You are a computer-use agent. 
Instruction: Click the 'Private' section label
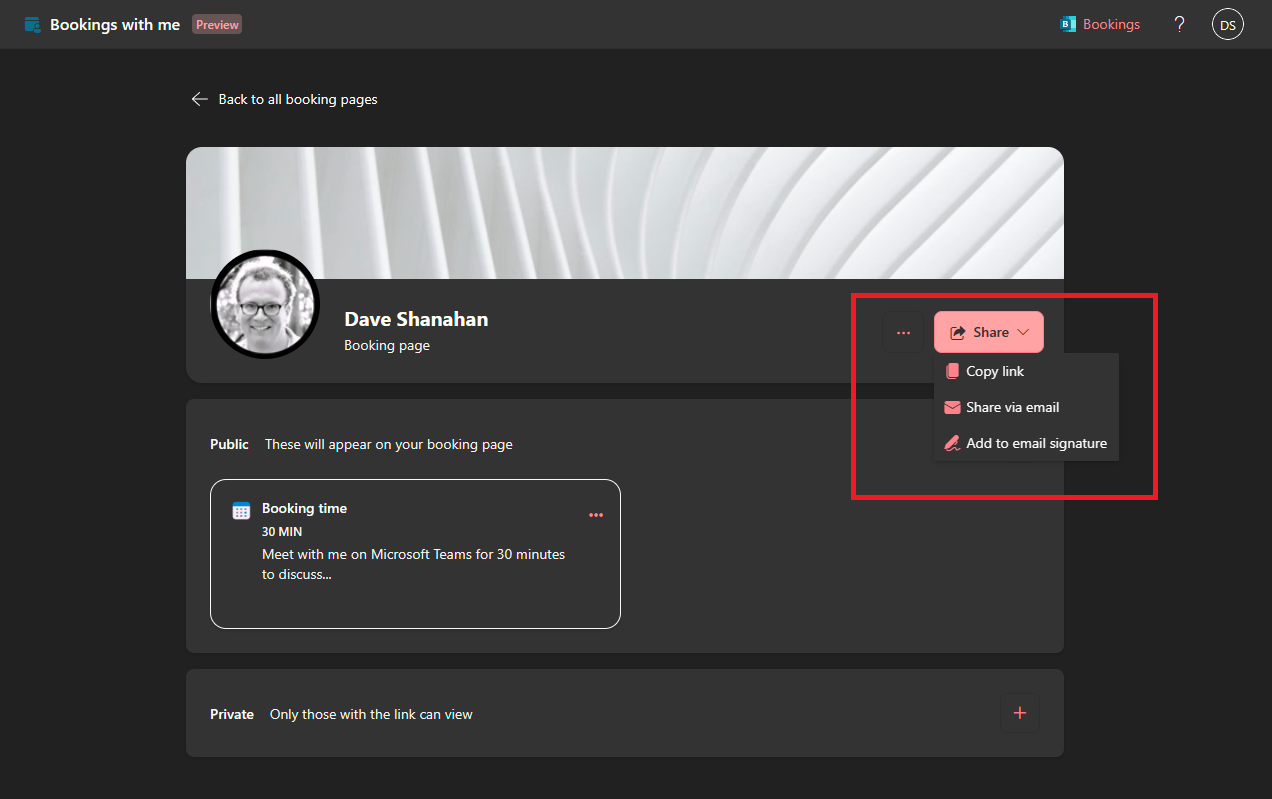[232, 714]
